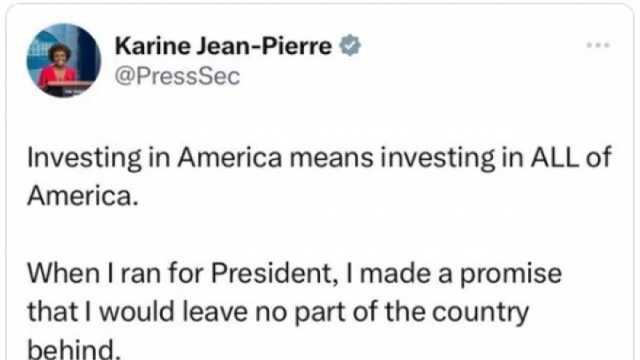Click the blue verified checkmark badge
The width and height of the screenshot is (640, 360).
click(350, 45)
